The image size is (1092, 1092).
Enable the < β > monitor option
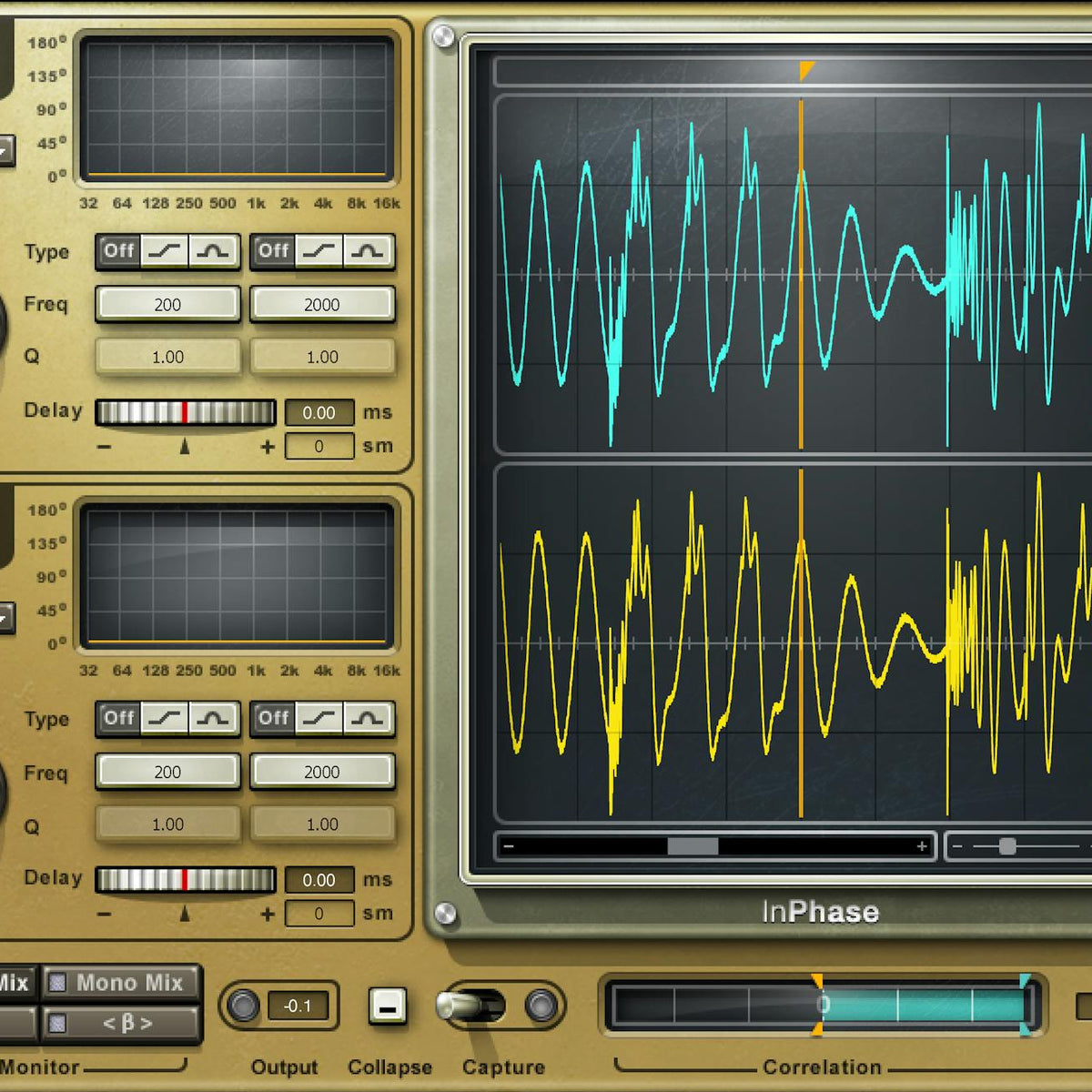pyautogui.click(x=120, y=1023)
